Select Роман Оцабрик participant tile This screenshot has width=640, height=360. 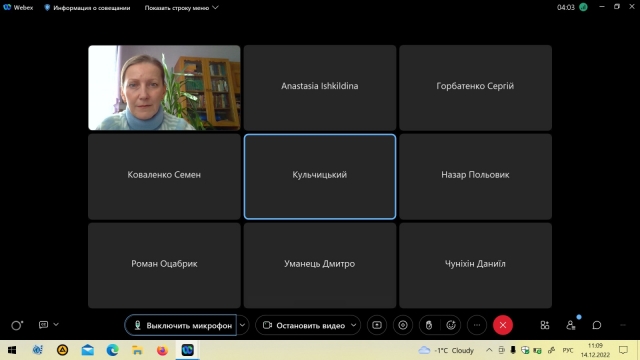tap(164, 265)
